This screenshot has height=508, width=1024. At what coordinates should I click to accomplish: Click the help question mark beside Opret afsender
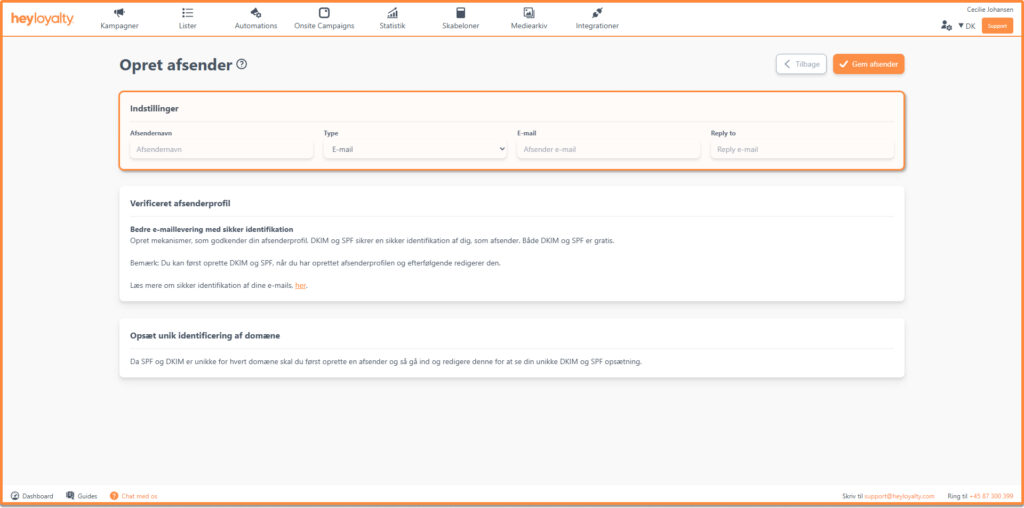241,65
